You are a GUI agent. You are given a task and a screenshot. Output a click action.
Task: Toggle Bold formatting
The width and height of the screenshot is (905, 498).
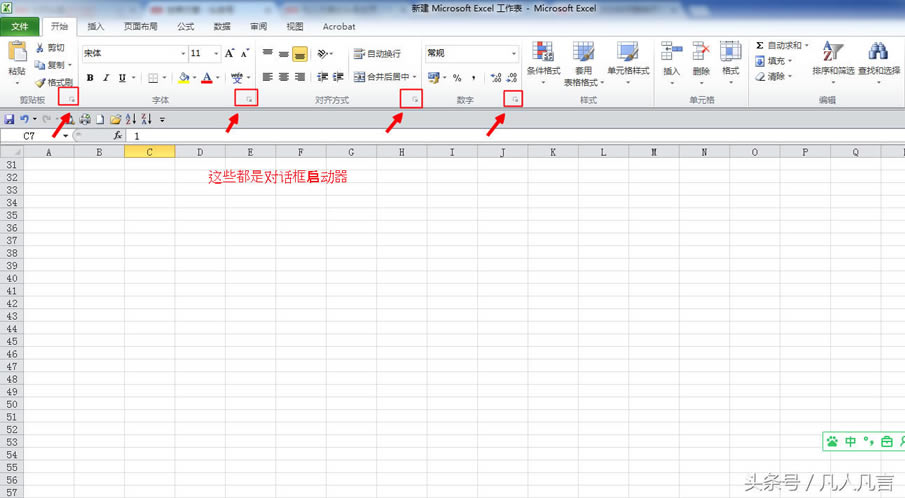[x=90, y=77]
